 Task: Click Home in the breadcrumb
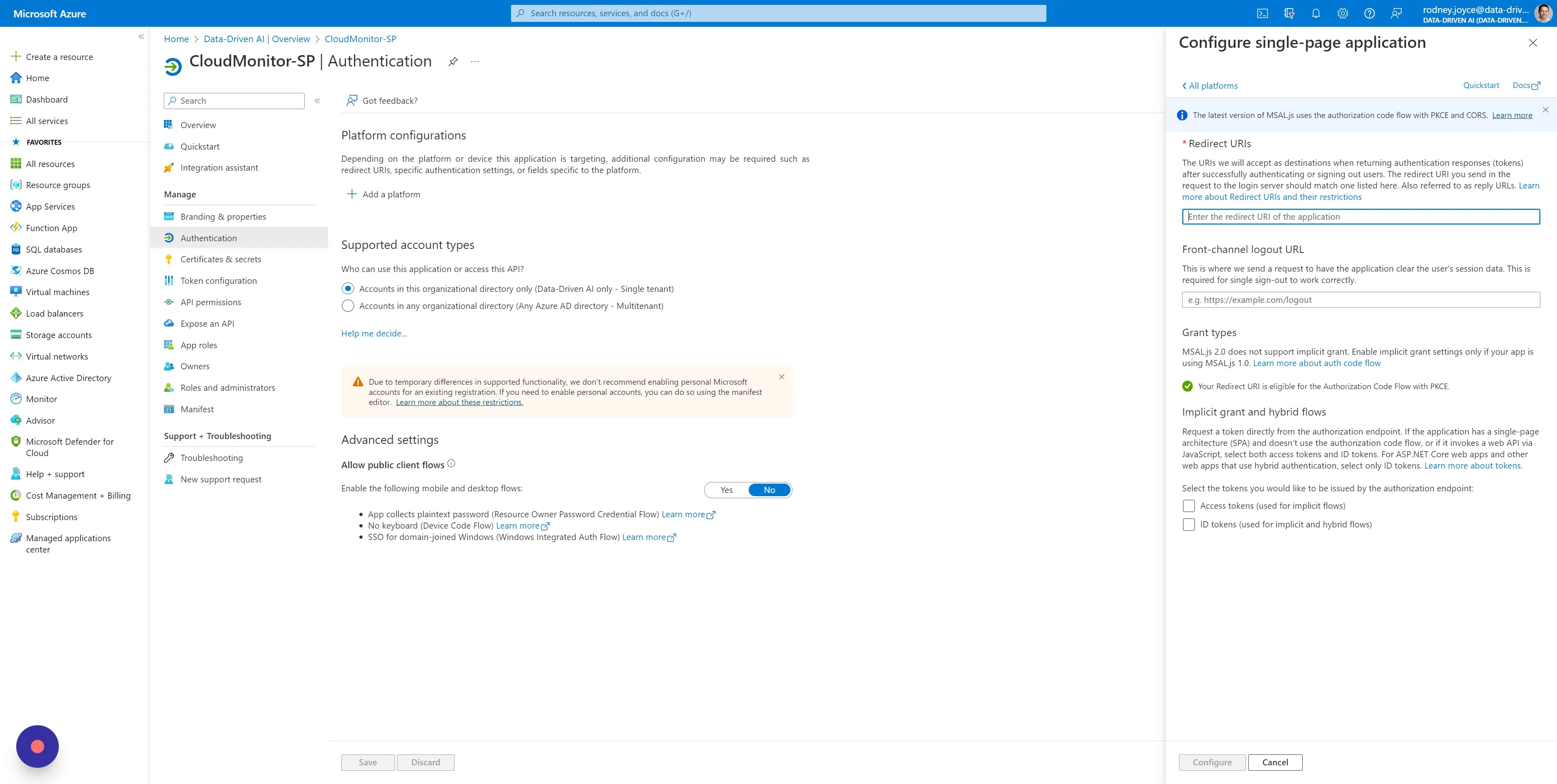pos(176,39)
